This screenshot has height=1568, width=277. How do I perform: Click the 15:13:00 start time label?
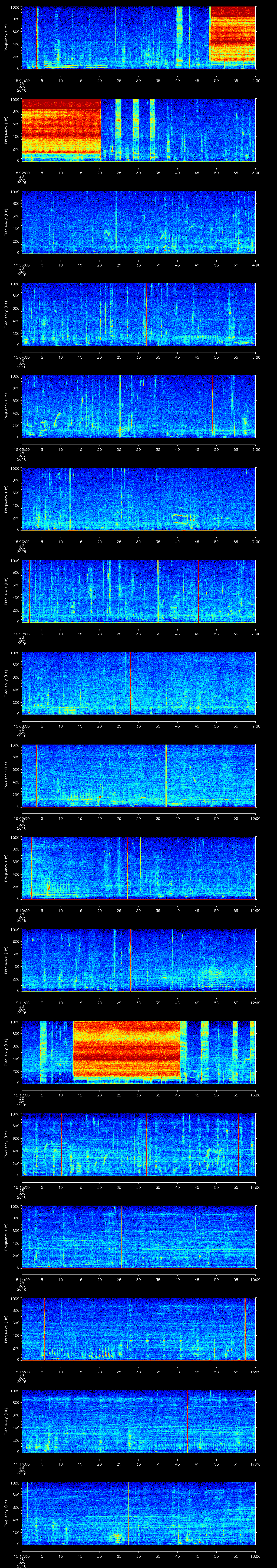pos(21,1187)
